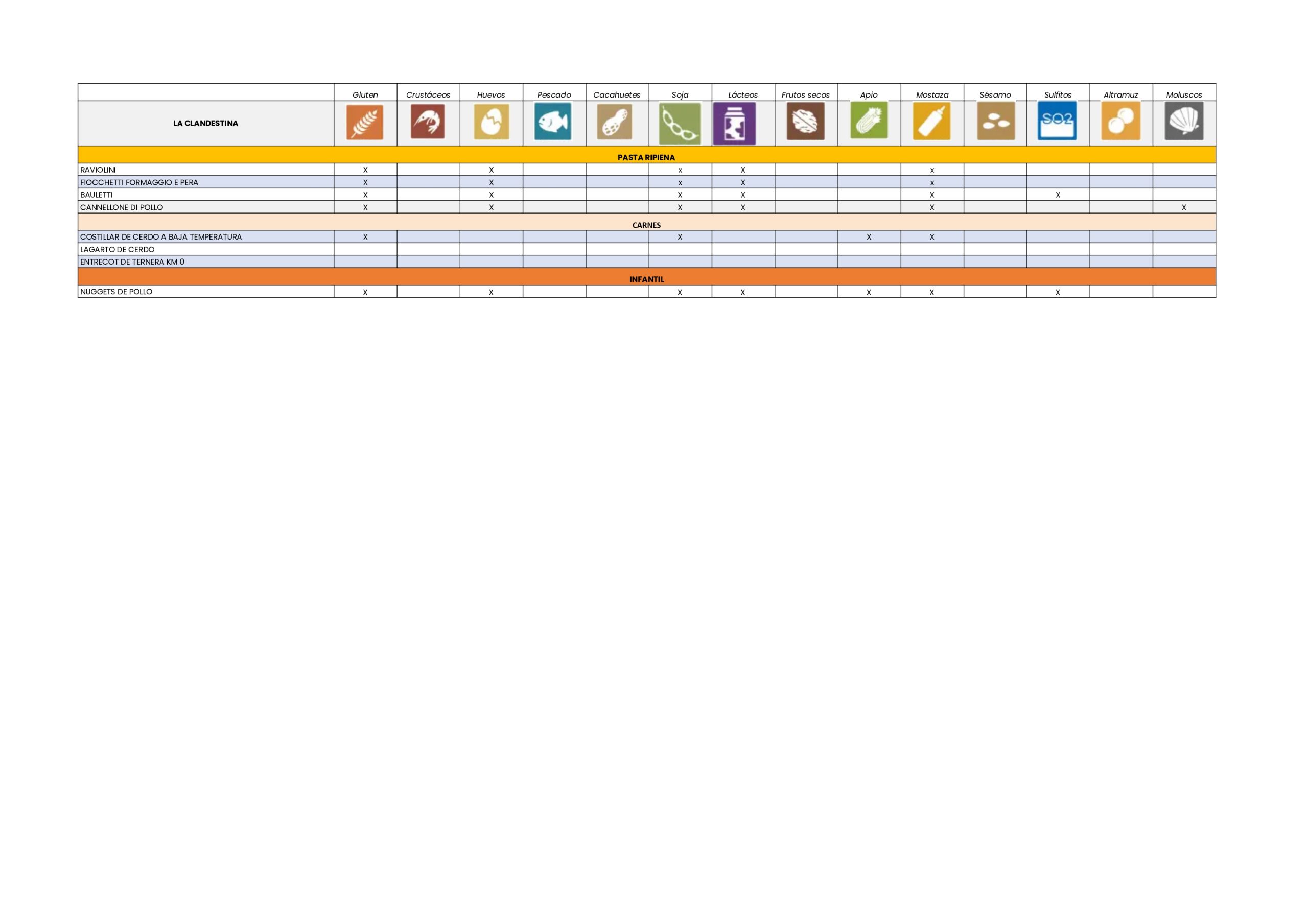
Task: Click the Moluscos X mark for Cannellone di Pollo
Action: click(x=1184, y=207)
